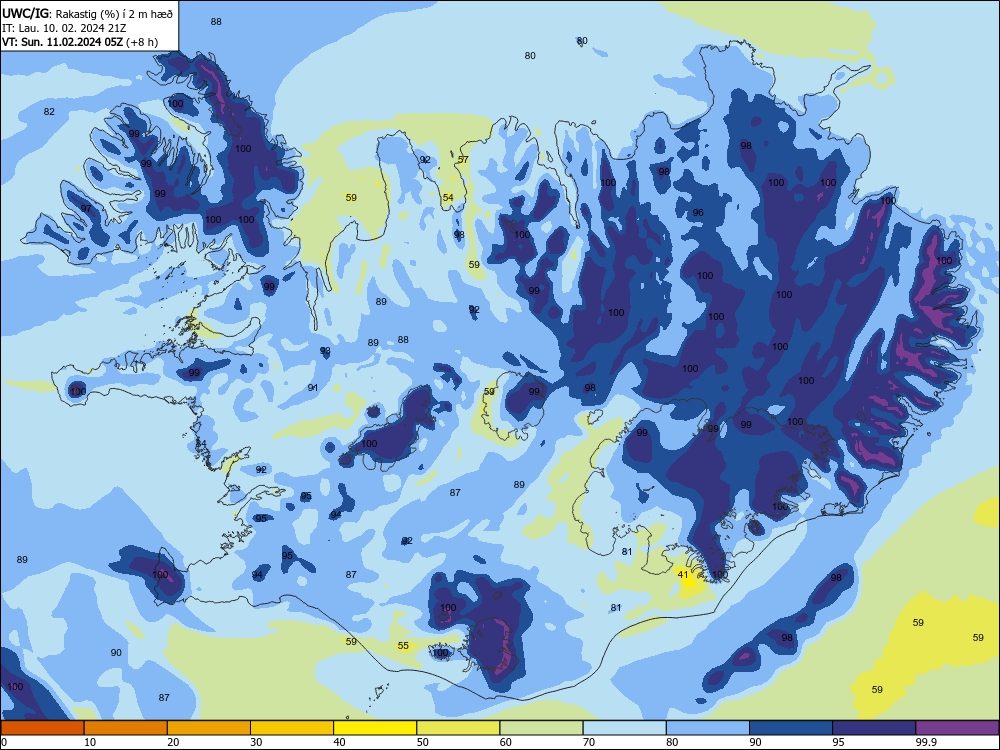The image size is (1000, 750).
Task: Click the '10' legend tick label
Action: [90, 742]
